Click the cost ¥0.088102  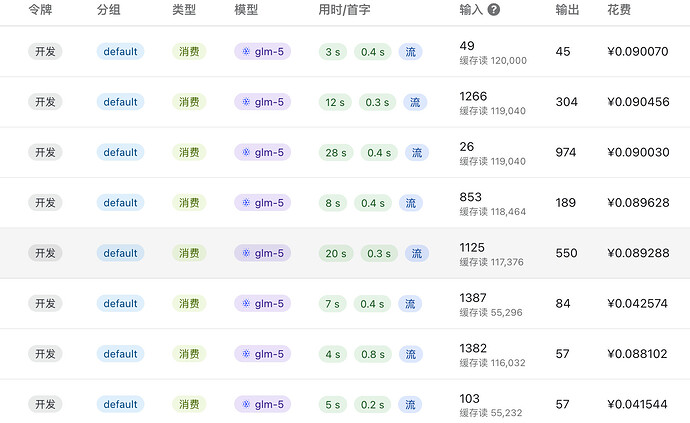tap(637, 354)
